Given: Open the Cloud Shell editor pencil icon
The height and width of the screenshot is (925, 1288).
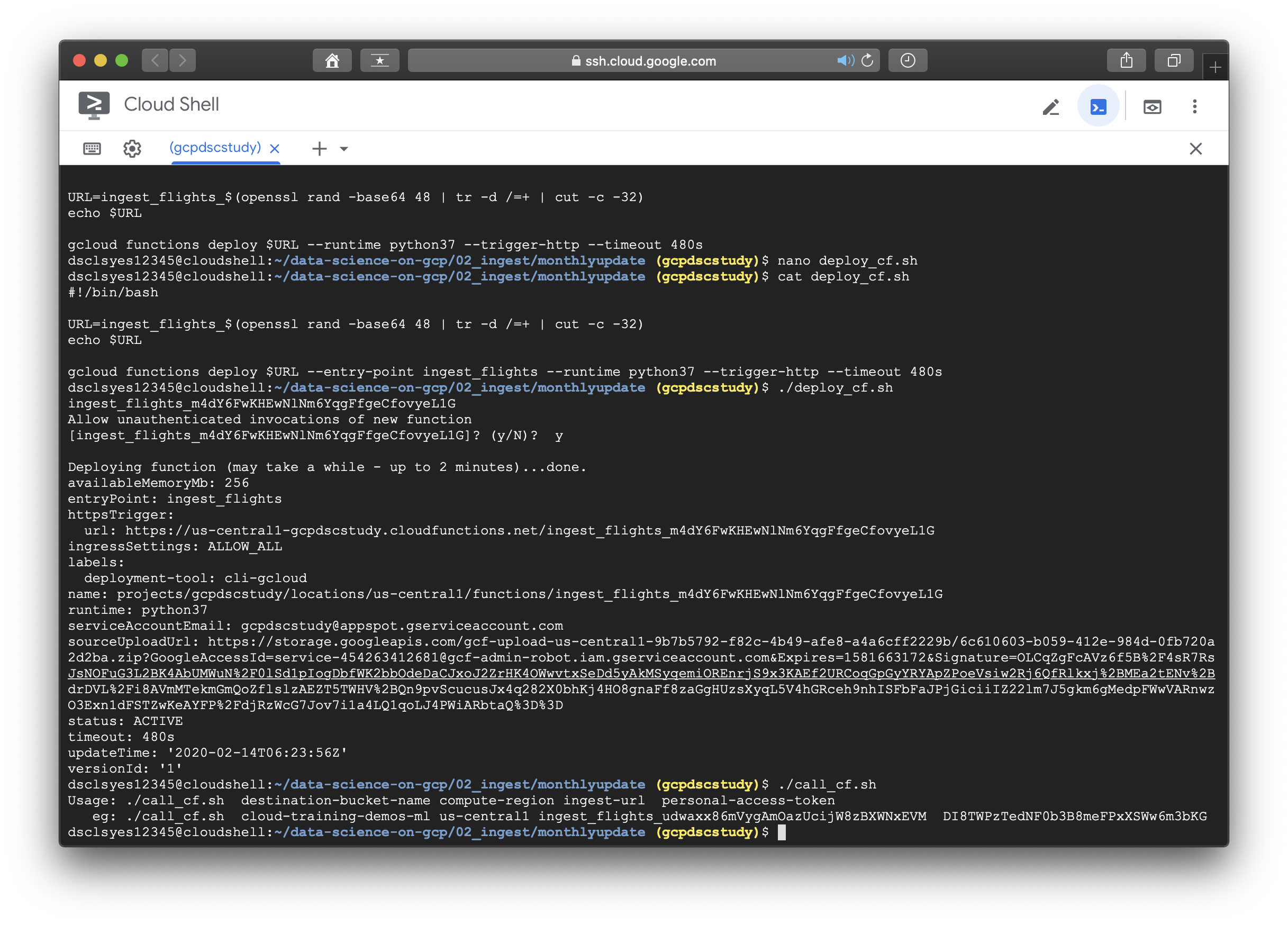Looking at the screenshot, I should coord(1050,106).
